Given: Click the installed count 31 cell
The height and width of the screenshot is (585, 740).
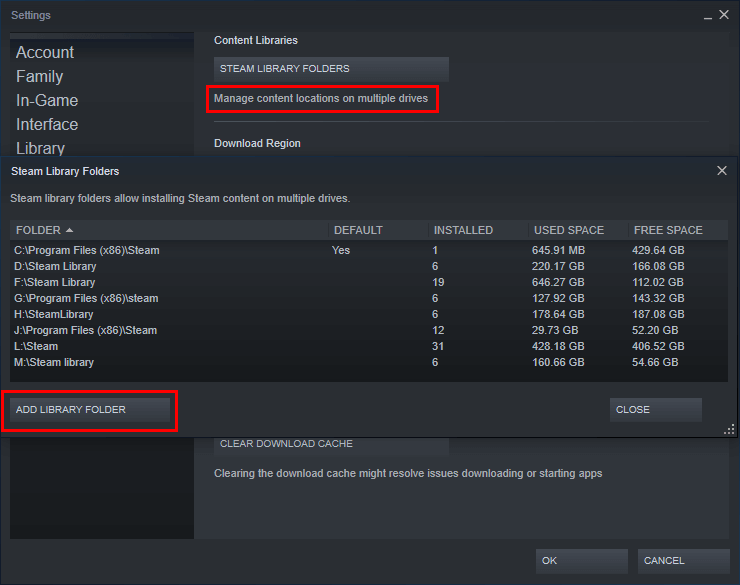Looking at the screenshot, I should 438,346.
